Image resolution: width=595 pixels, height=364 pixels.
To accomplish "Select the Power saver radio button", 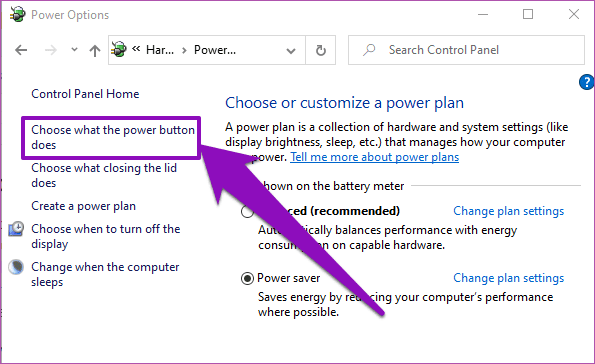I will point(247,279).
